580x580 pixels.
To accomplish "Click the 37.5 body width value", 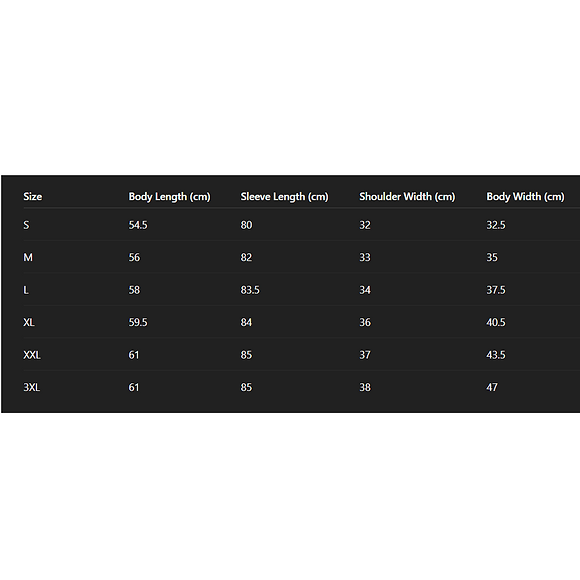I will (x=496, y=290).
